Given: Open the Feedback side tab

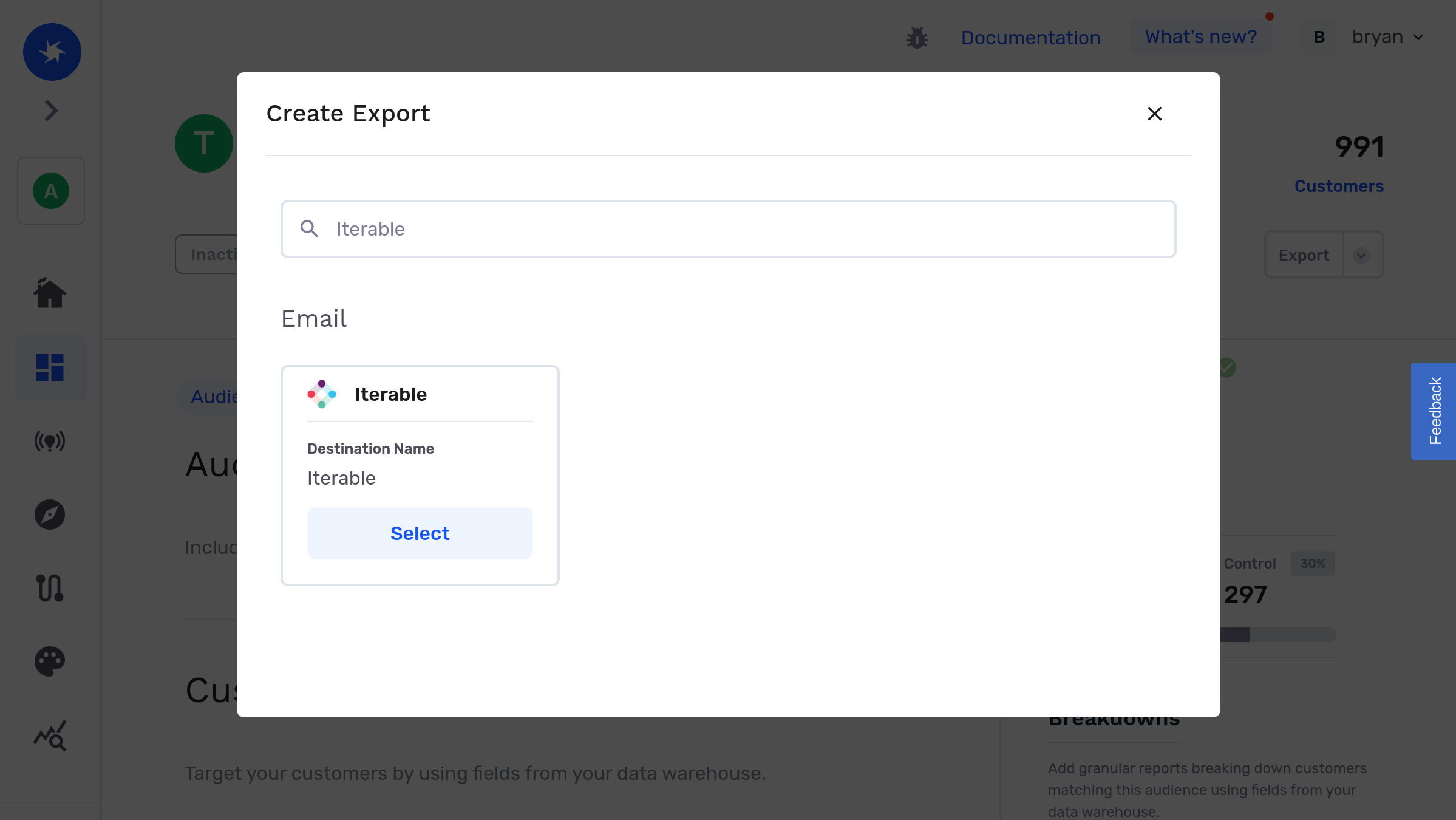Looking at the screenshot, I should [1434, 411].
